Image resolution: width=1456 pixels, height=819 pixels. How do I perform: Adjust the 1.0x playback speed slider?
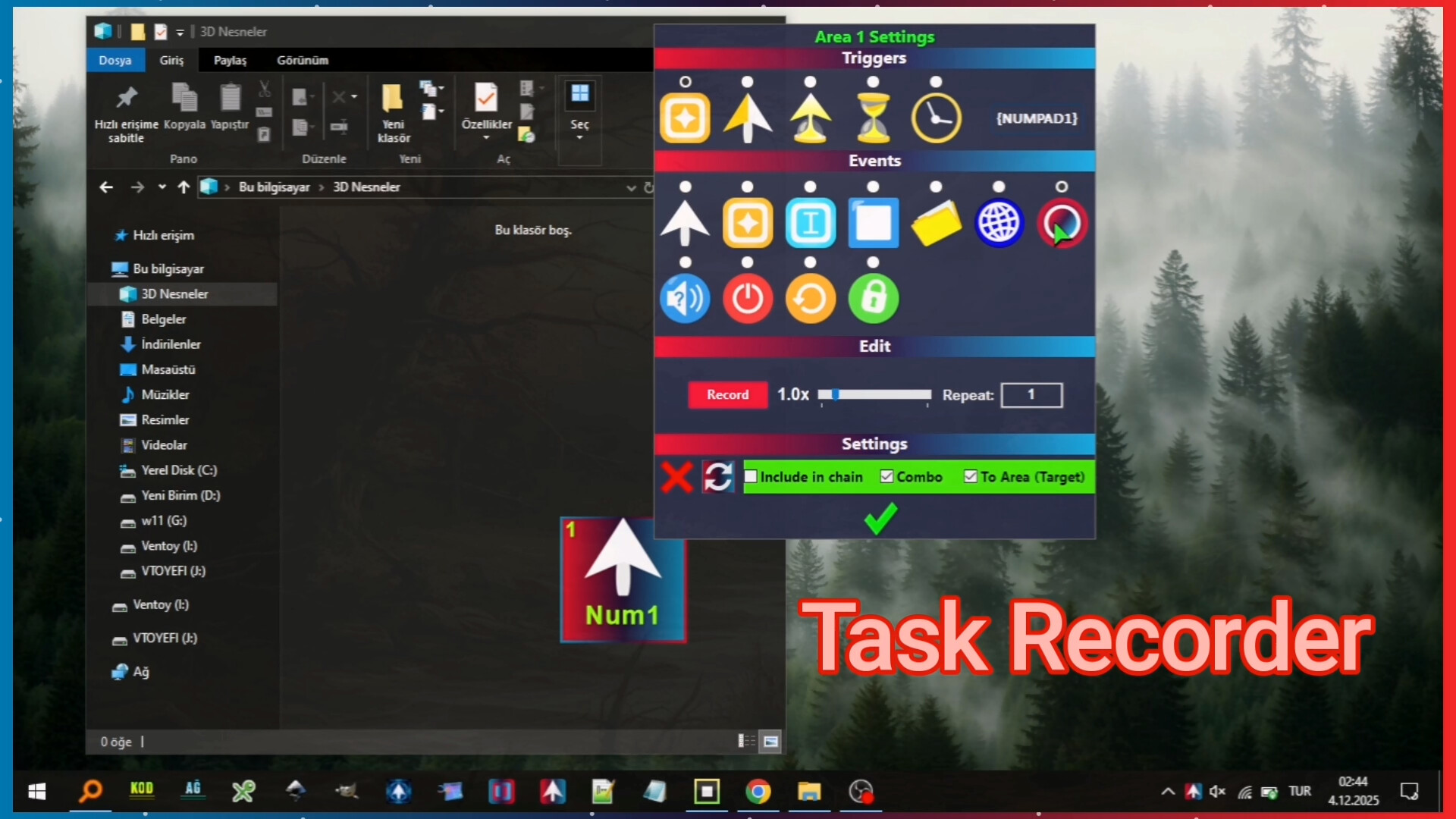tap(836, 395)
